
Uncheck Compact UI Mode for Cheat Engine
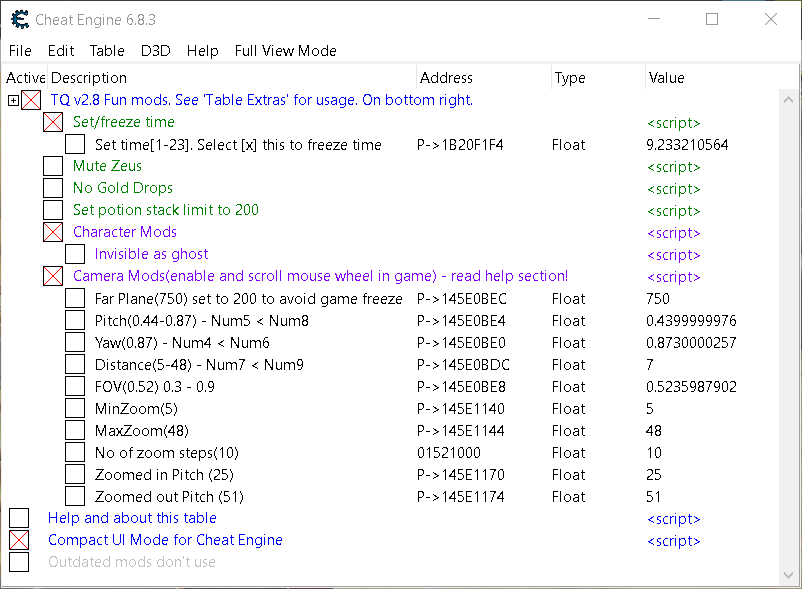(x=19, y=540)
